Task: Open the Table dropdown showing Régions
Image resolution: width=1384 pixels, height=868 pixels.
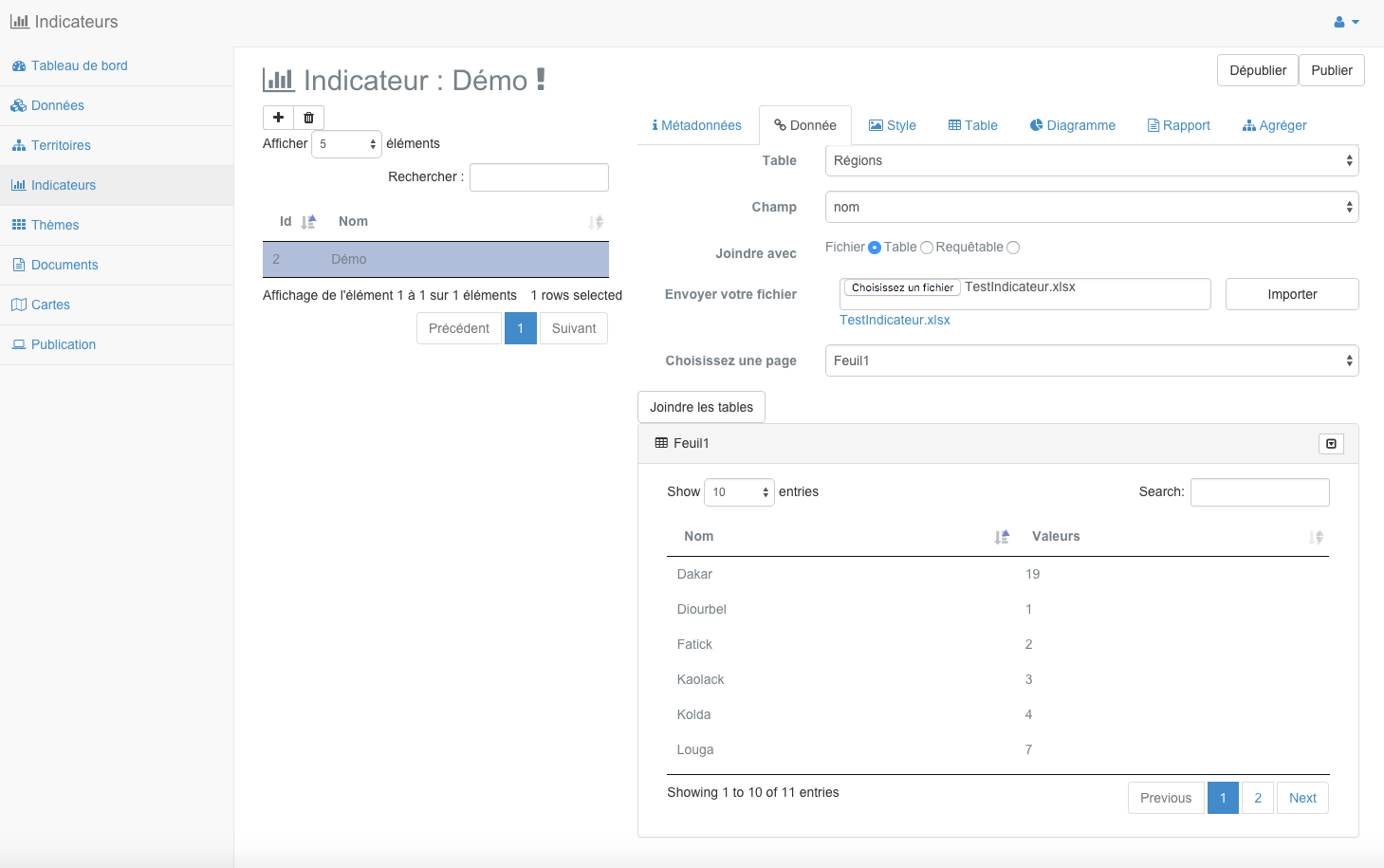Action: (1091, 161)
